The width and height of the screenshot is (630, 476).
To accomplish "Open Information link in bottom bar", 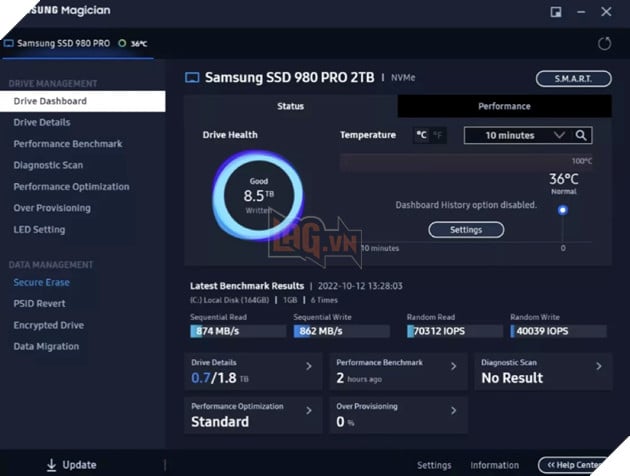I will point(495,465).
